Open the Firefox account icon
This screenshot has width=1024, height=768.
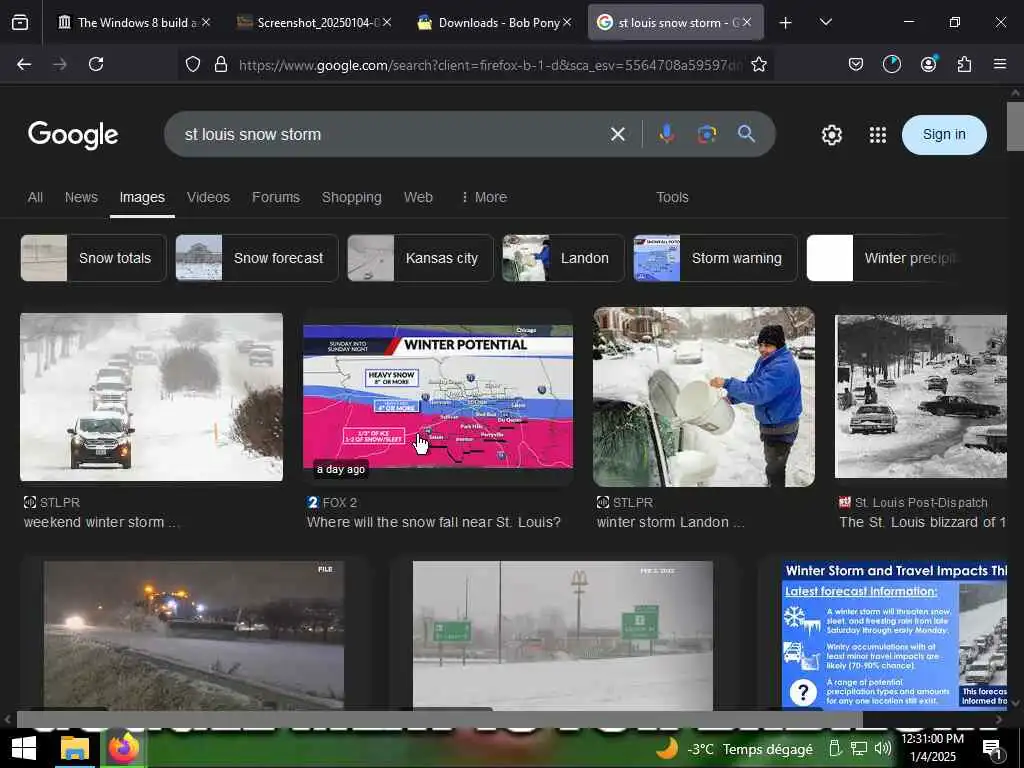[928, 64]
